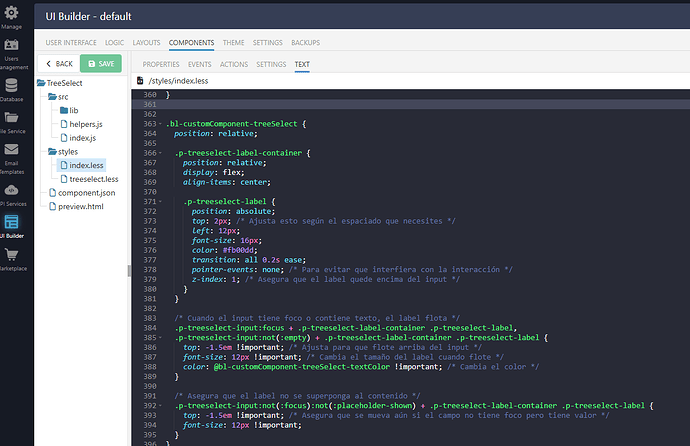Click the treeselect.less file icon

[64, 179]
